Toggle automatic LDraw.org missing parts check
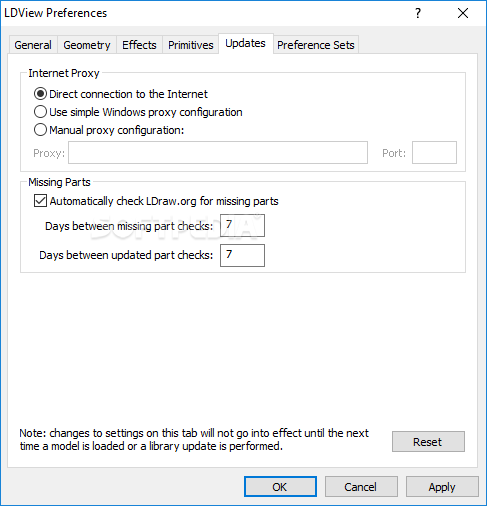Viewport: 487px width, 506px height. (40, 201)
